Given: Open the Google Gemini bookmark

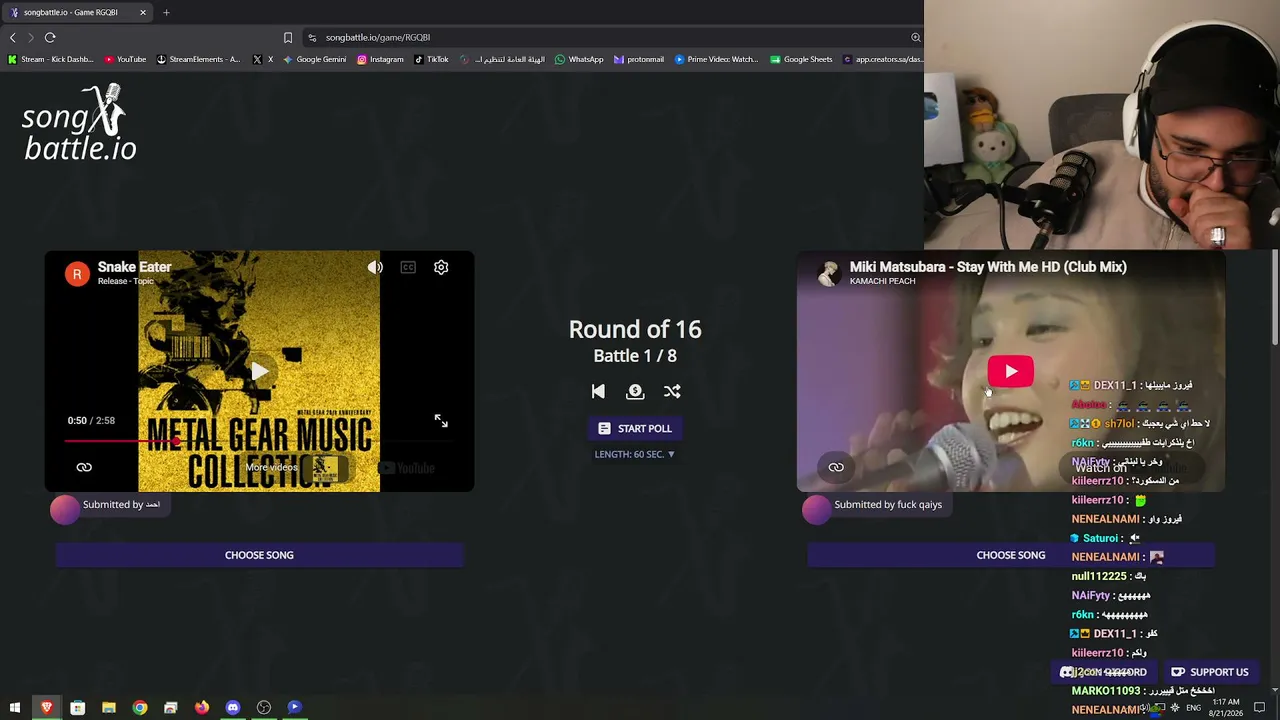Looking at the screenshot, I should pos(314,59).
